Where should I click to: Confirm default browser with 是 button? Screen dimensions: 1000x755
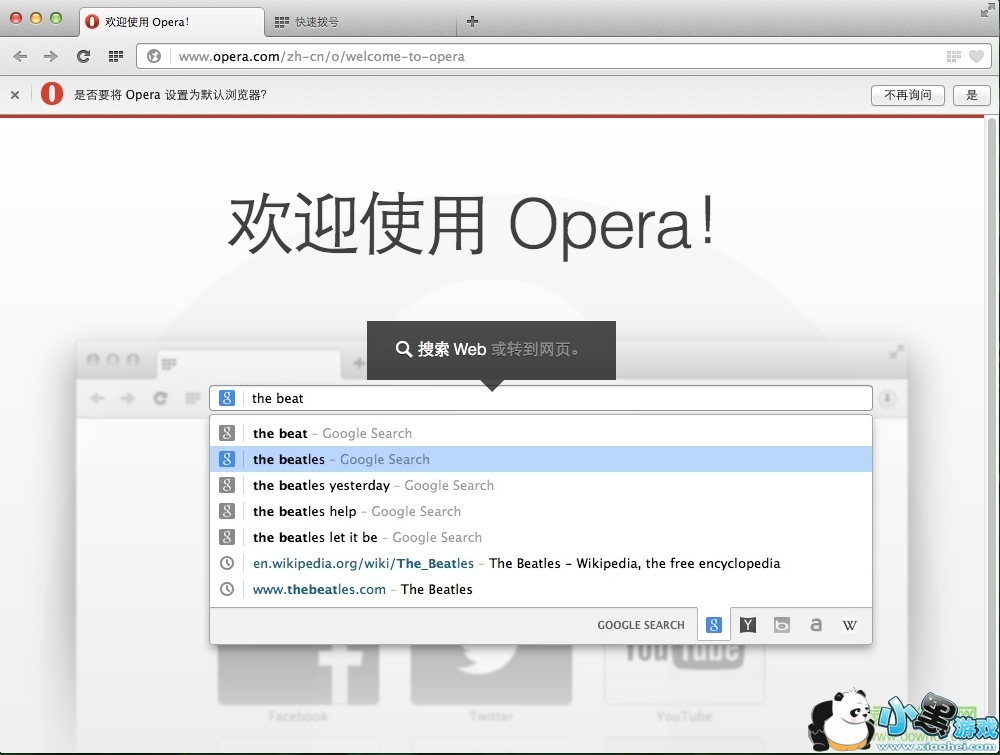(x=971, y=95)
